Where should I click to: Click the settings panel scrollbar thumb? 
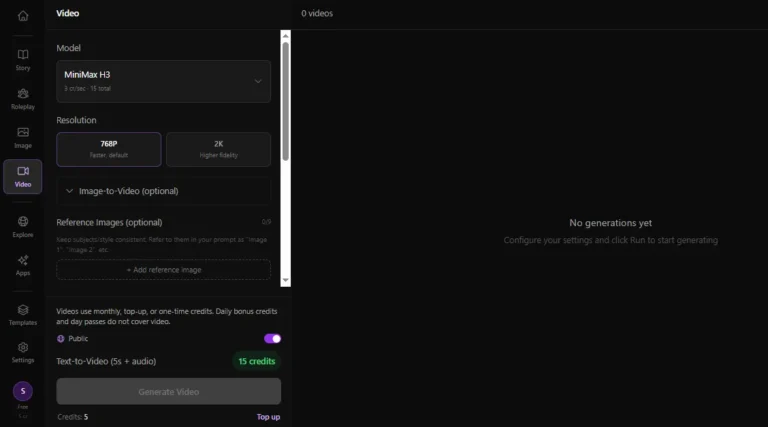(286, 101)
